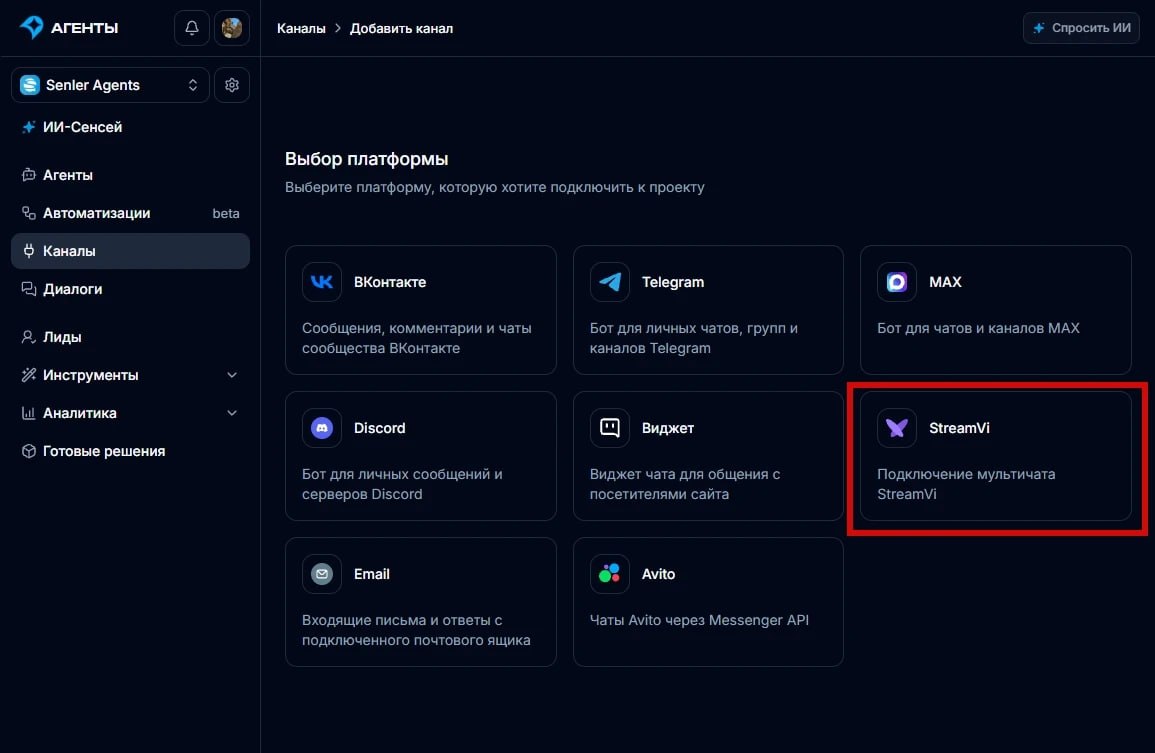
Task: Click the Инструменты wand icon
Action: (x=29, y=375)
